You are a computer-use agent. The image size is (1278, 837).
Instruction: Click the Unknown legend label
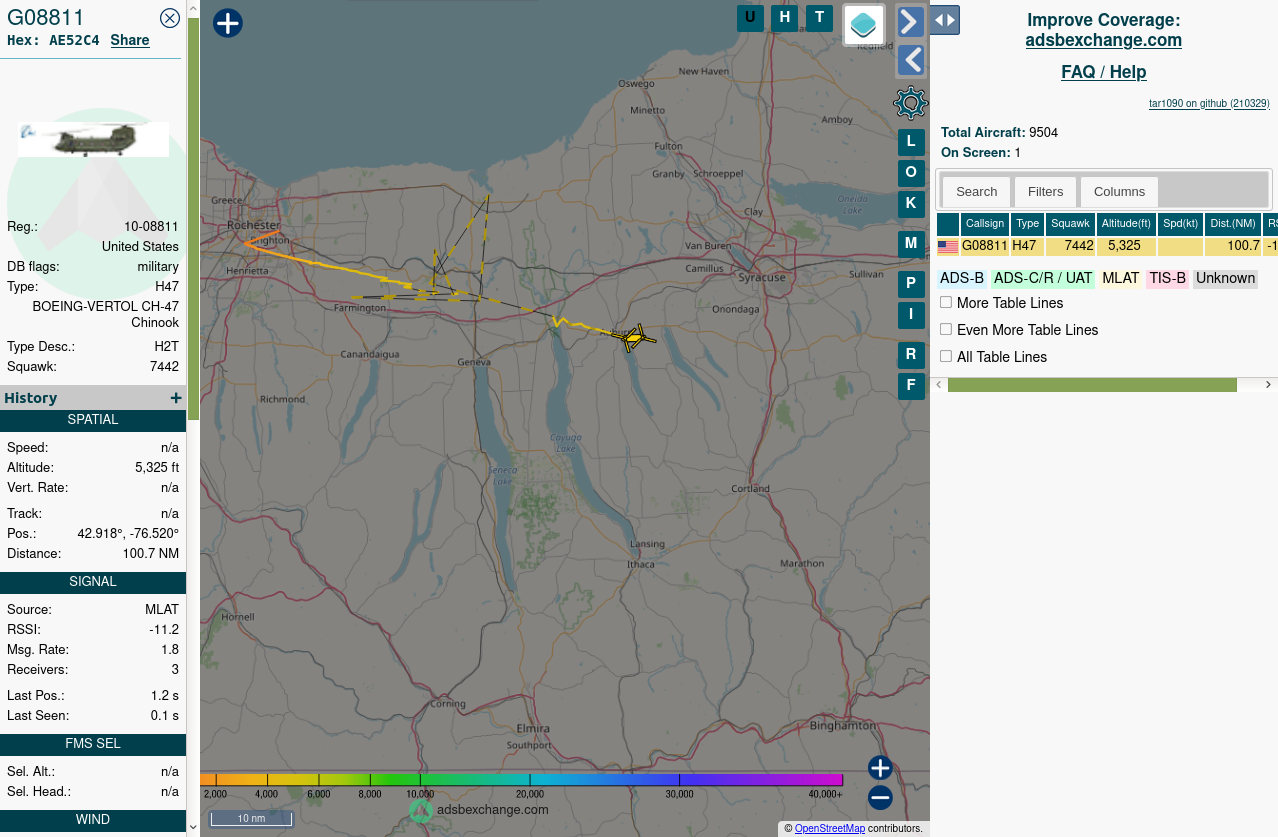1225,278
